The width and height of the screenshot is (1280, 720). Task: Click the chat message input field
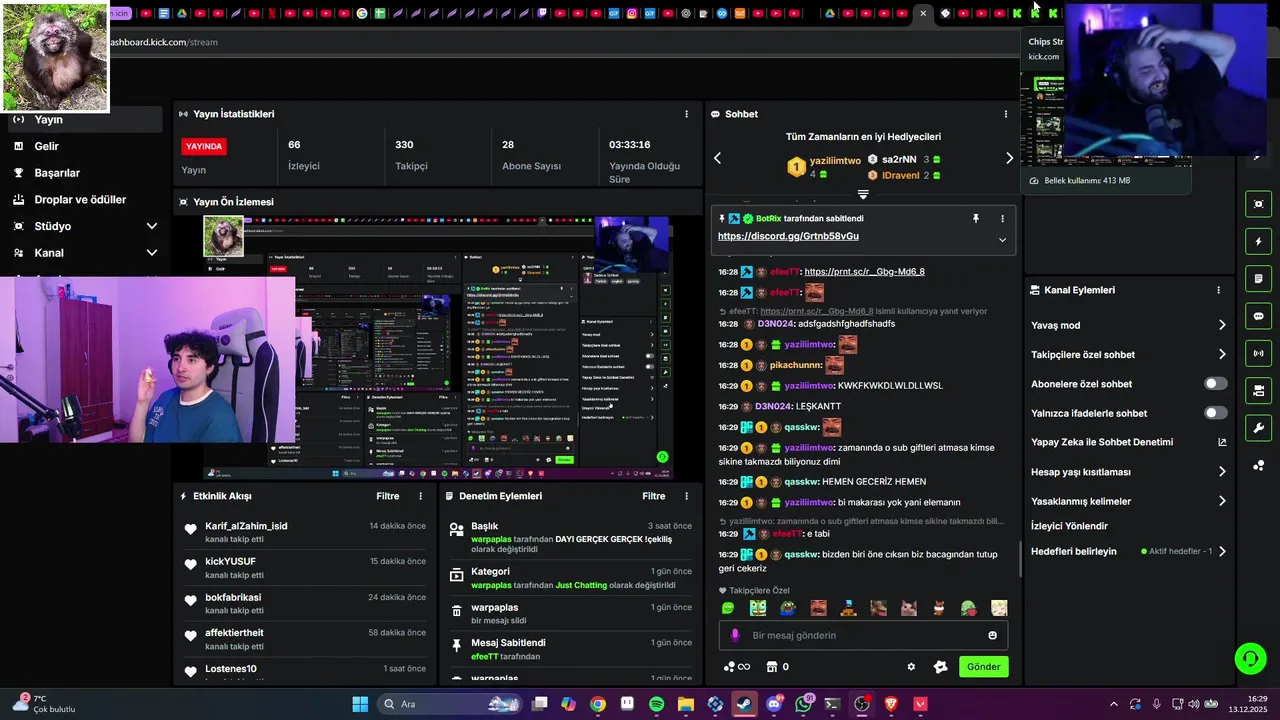click(x=863, y=635)
